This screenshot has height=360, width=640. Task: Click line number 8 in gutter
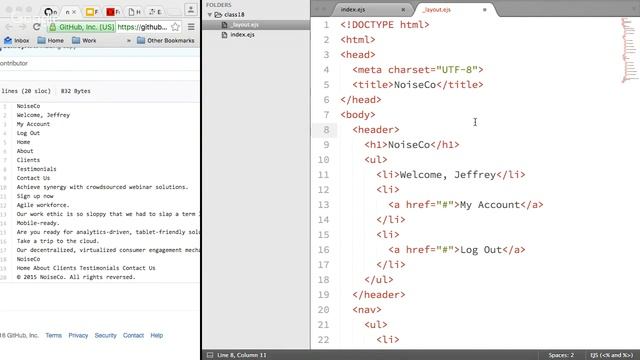[326, 130]
